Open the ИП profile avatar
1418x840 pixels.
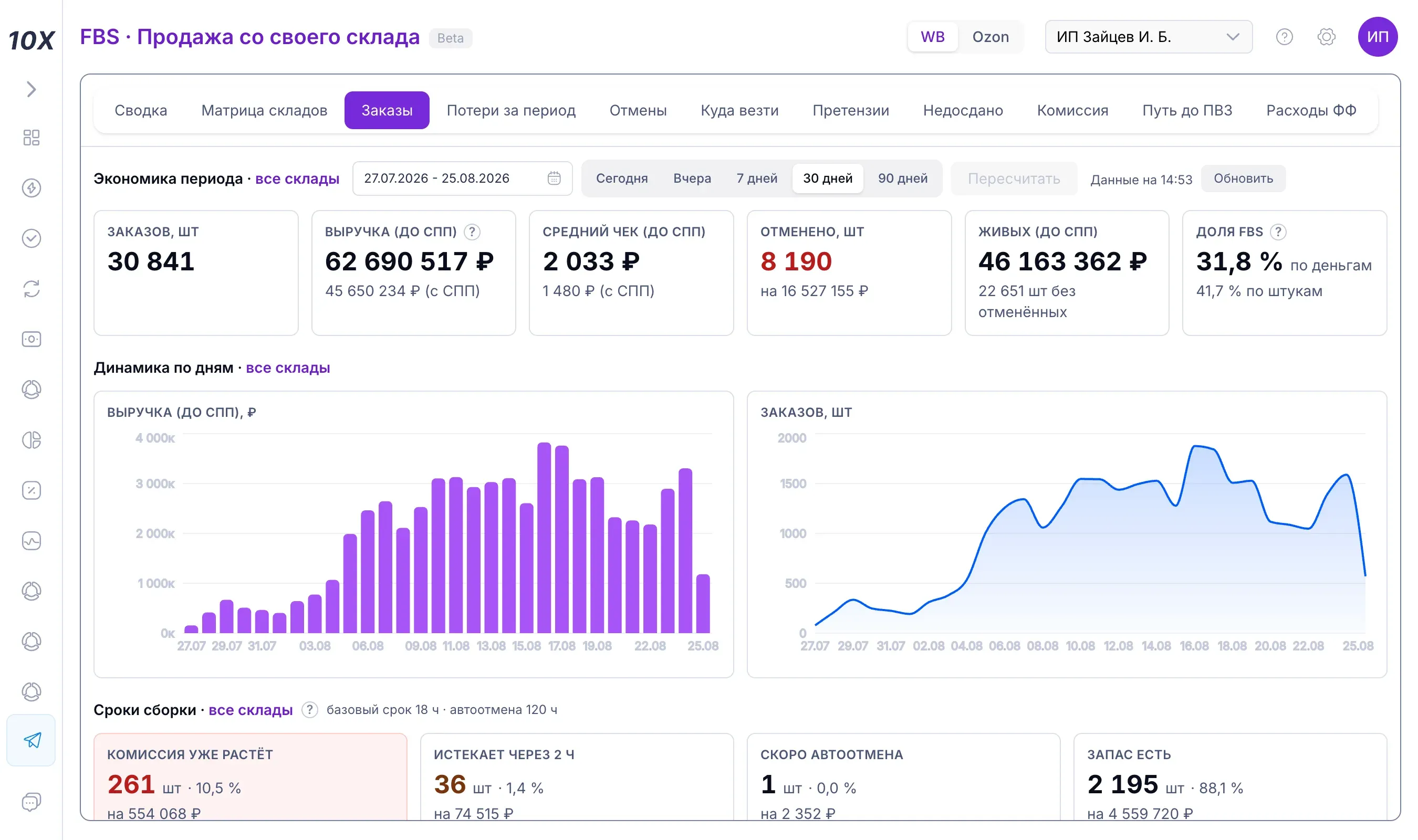click(x=1377, y=37)
